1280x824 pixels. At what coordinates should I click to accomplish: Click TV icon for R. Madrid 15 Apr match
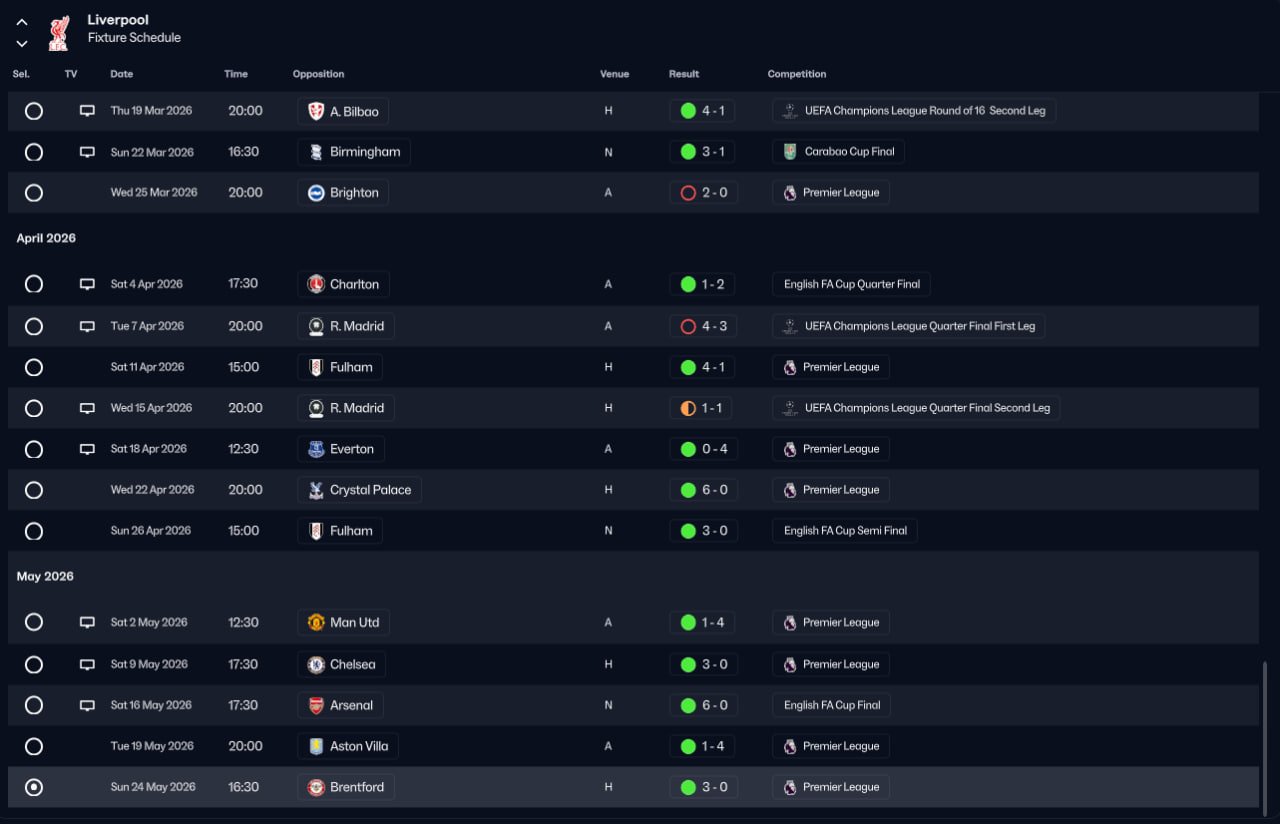[87, 408]
